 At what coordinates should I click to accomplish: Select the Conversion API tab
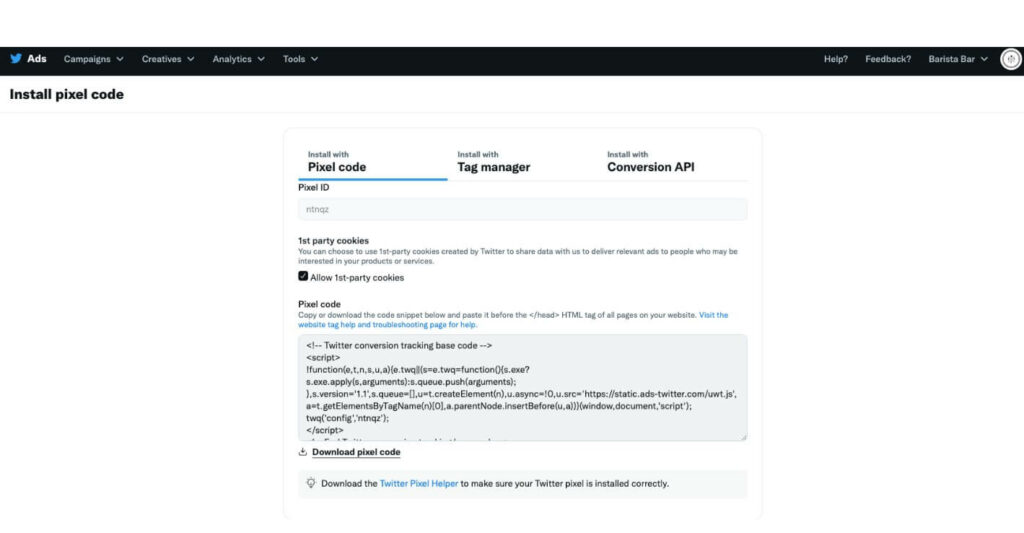point(650,162)
